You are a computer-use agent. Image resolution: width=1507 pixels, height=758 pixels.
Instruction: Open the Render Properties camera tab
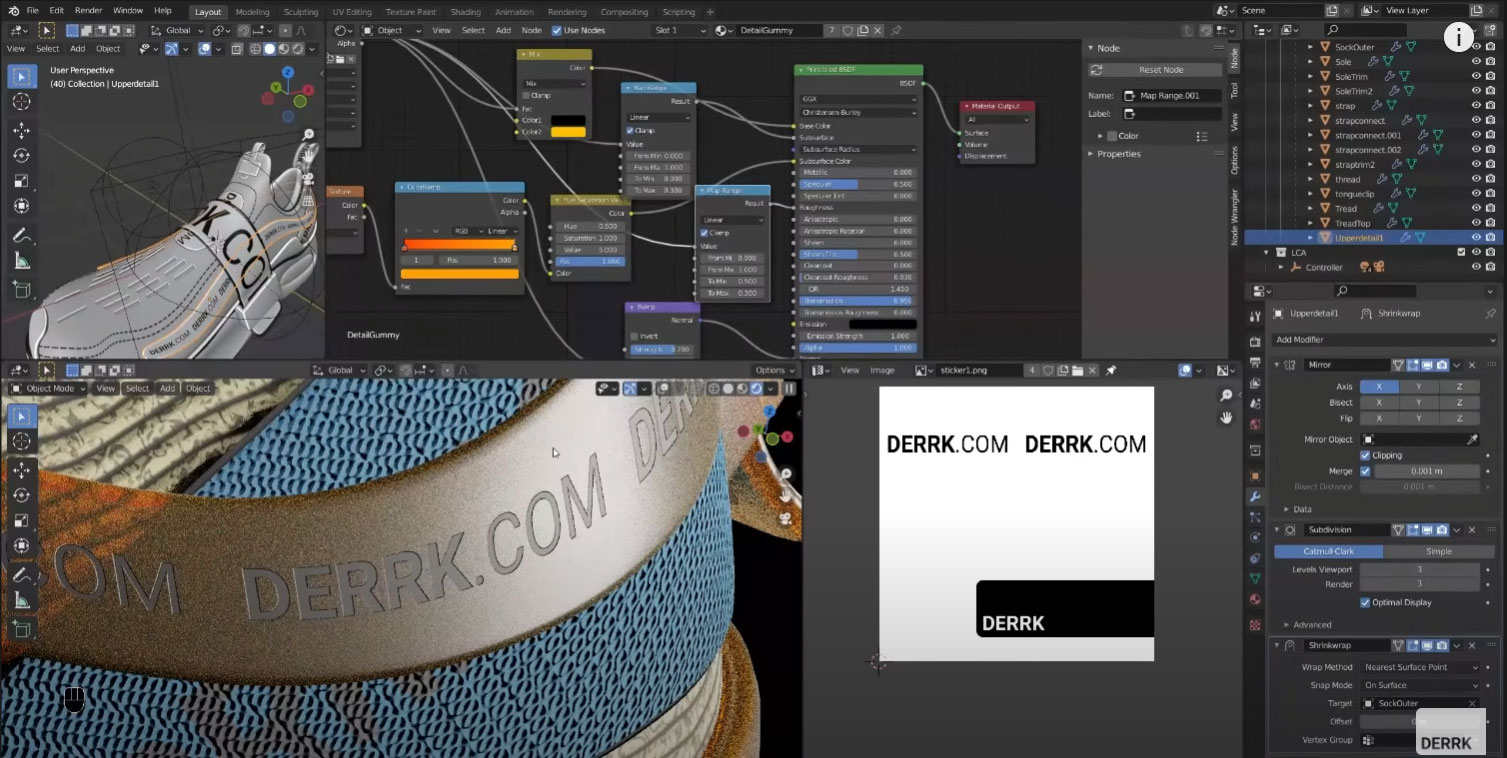[x=1255, y=340]
